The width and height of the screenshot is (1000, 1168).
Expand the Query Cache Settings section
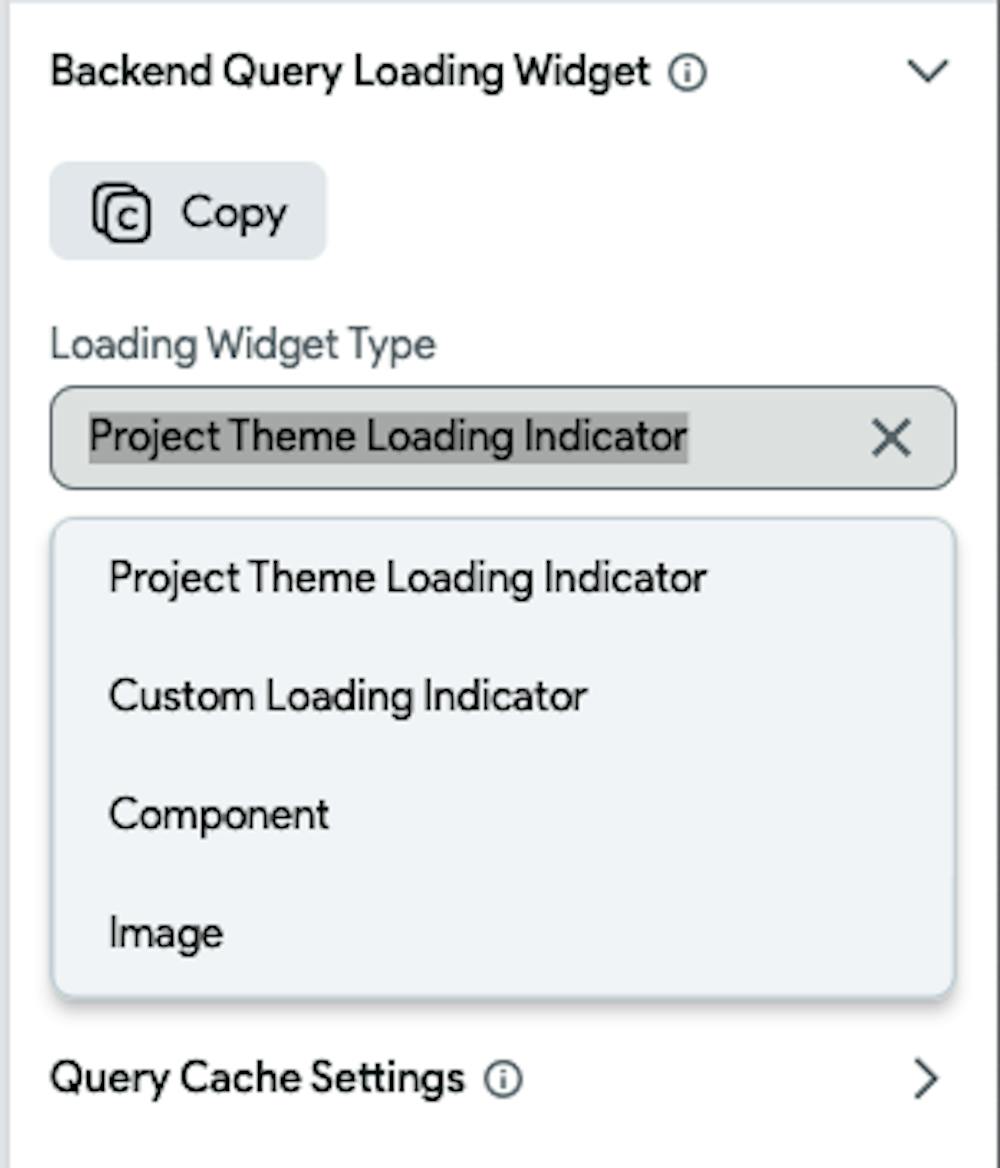tap(927, 1078)
